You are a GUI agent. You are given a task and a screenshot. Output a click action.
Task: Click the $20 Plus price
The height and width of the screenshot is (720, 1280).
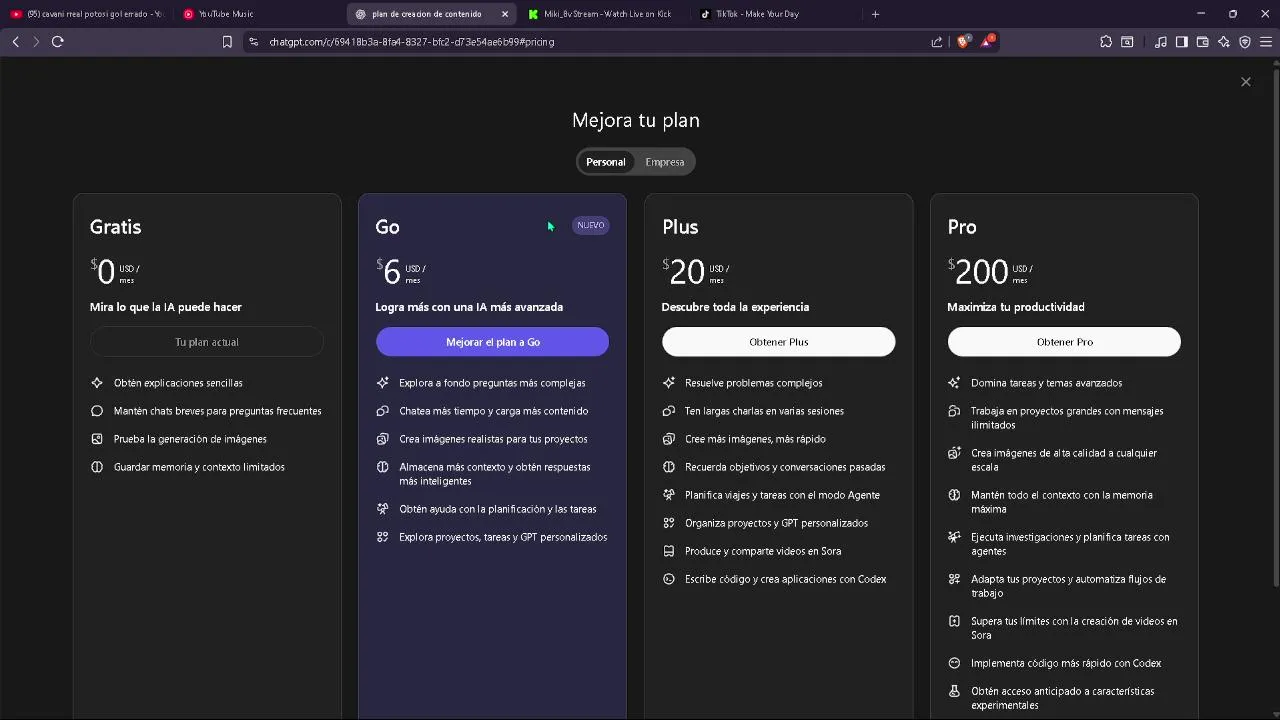684,271
